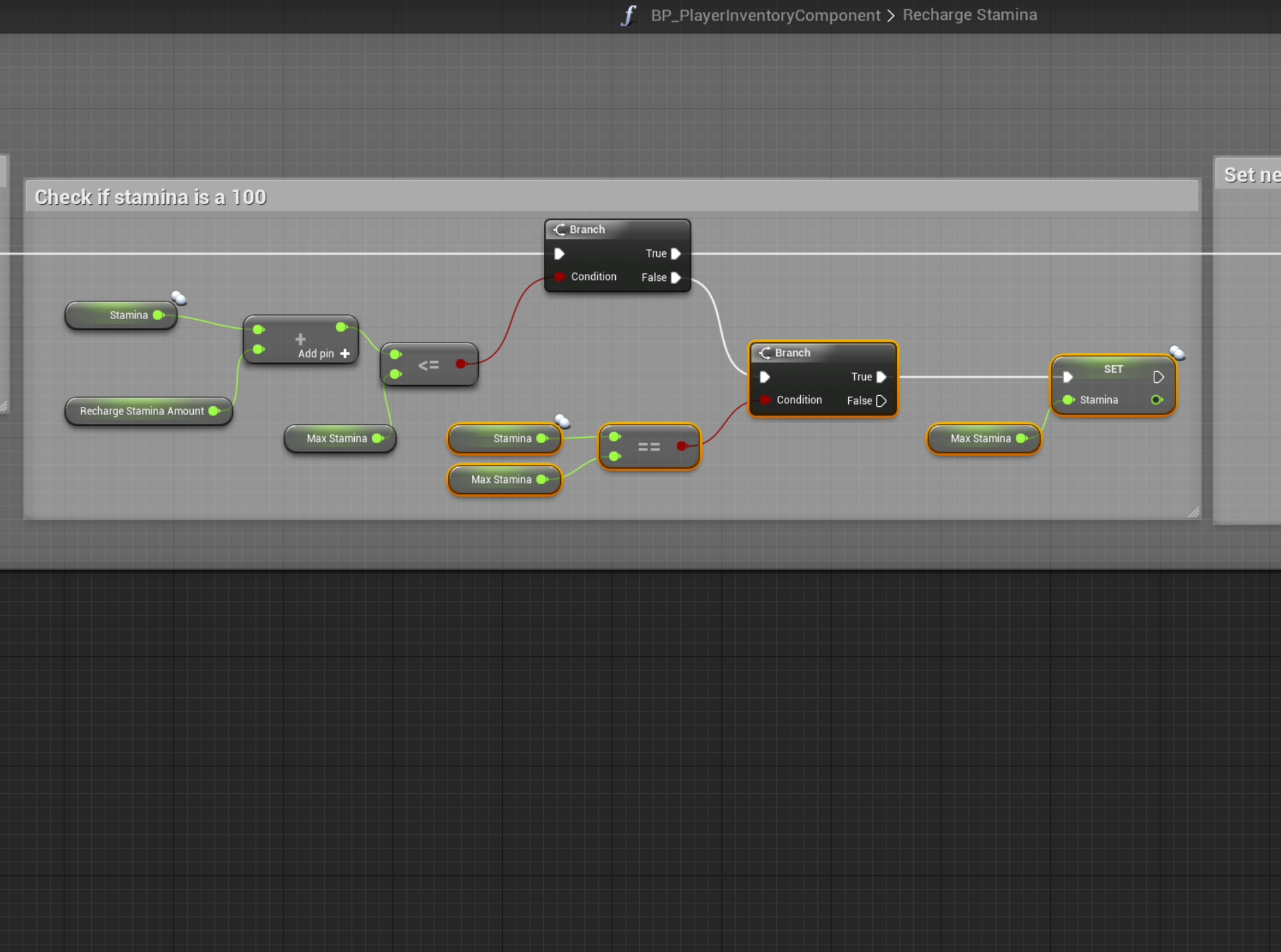Screen dimensions: 1281x952
Task: Click output pin of Recharge Stamina Amount node
Action: coord(214,411)
